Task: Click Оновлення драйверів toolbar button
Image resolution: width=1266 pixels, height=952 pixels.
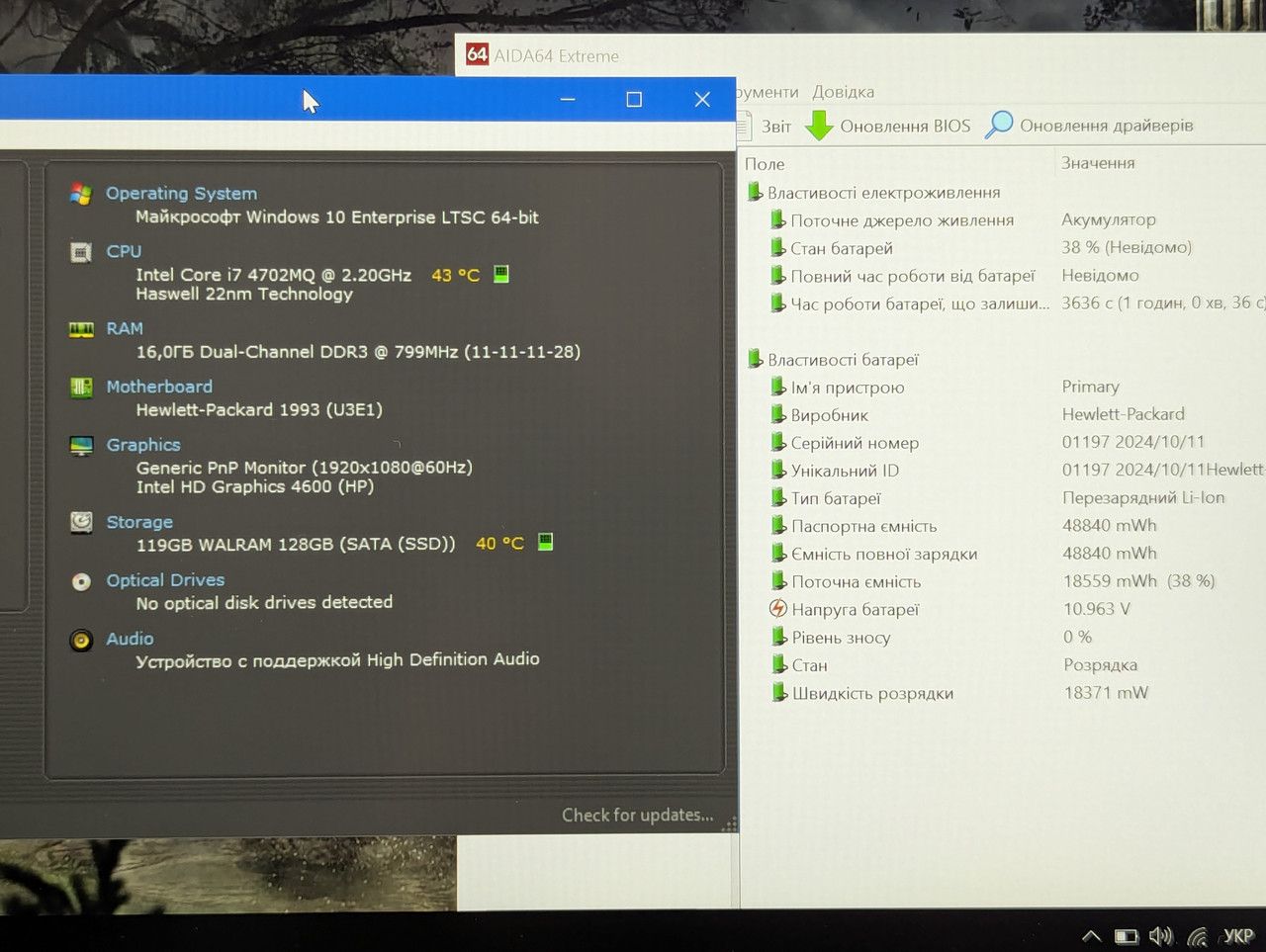Action: (x=1089, y=126)
